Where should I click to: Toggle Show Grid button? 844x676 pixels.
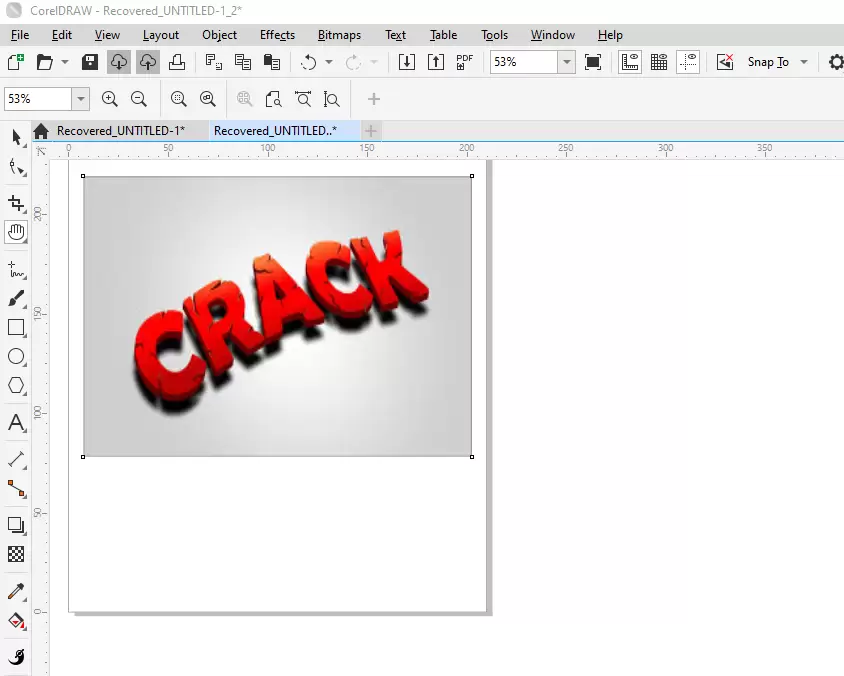pos(659,62)
